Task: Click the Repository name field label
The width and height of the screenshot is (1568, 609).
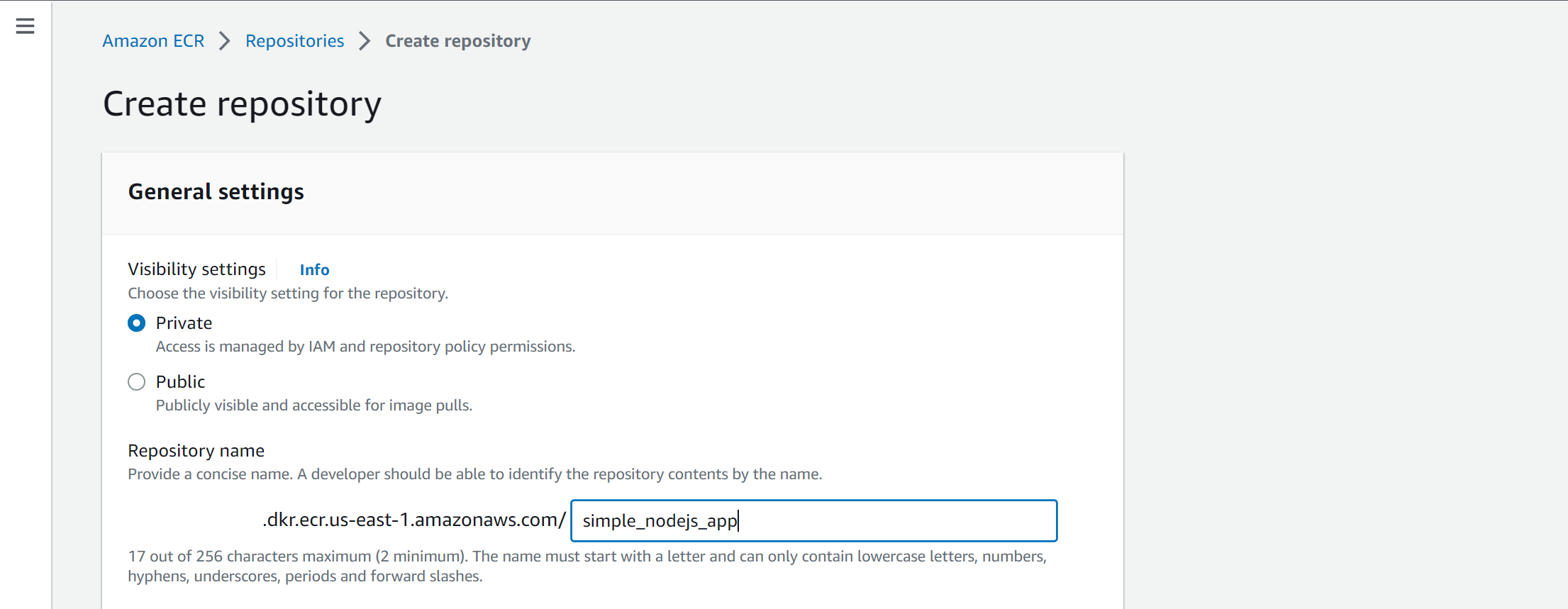Action: (196, 451)
